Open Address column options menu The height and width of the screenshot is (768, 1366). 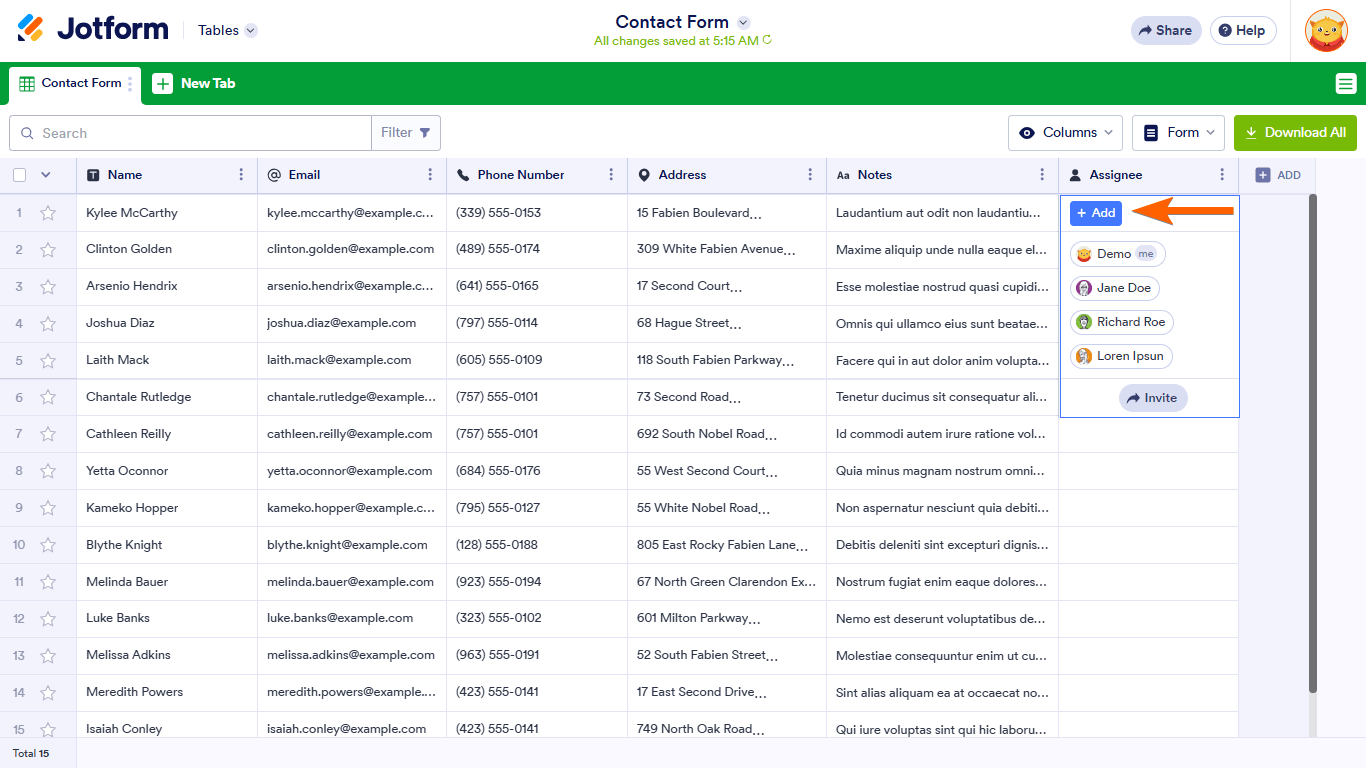(810, 175)
